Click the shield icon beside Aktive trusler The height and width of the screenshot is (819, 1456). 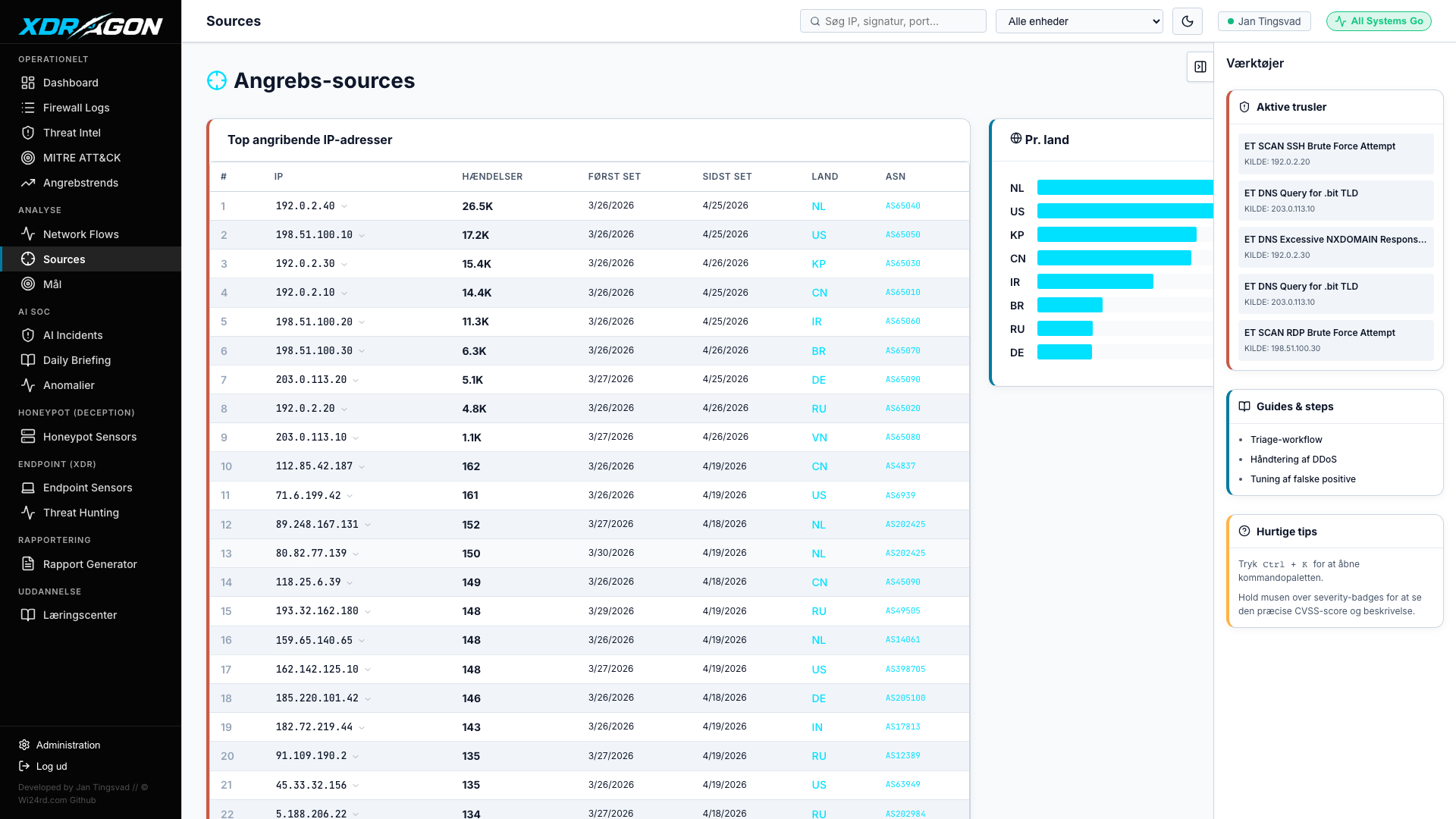pyautogui.click(x=1244, y=107)
